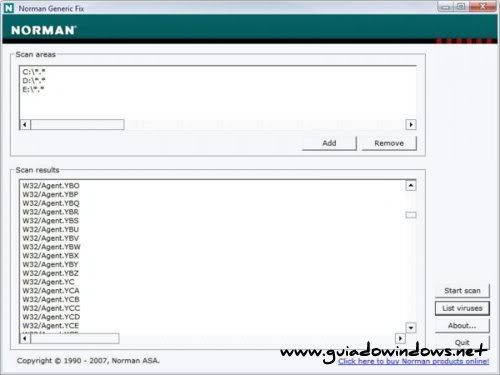Click scan results up scroll arrow
Image resolution: width=500 pixels, height=375 pixels.
tap(411, 185)
